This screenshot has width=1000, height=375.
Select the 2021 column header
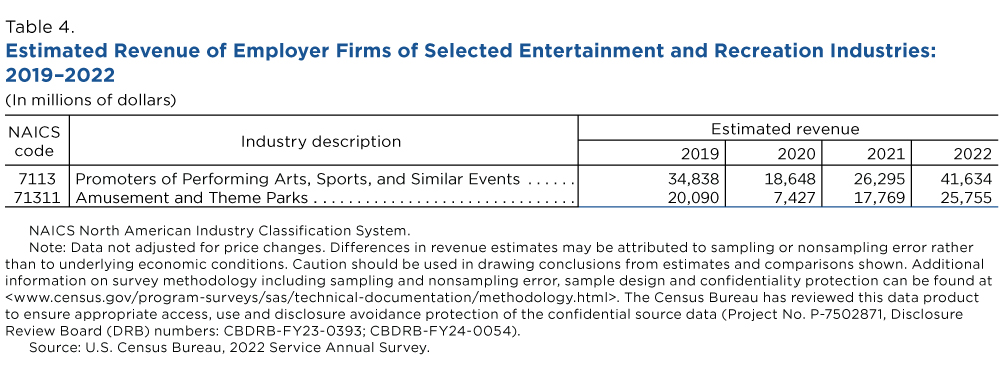pyautogui.click(x=886, y=154)
